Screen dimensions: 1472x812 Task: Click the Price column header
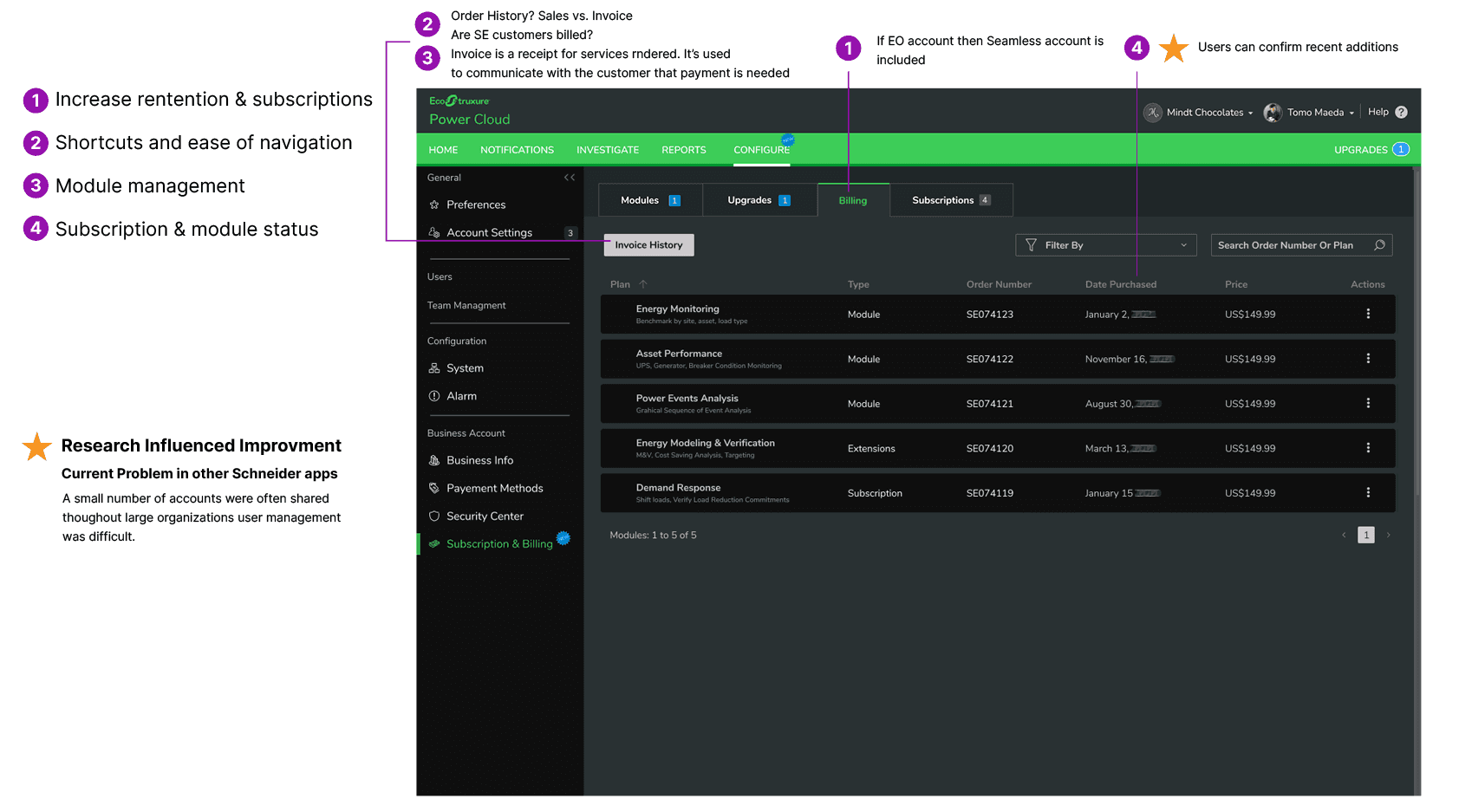(x=1236, y=284)
